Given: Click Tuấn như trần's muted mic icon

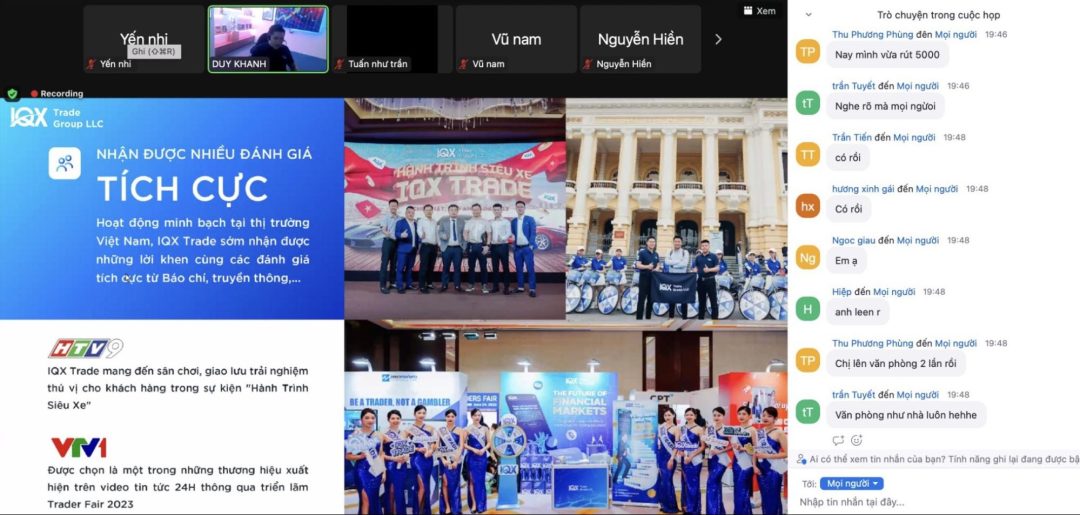Looking at the screenshot, I should [x=341, y=64].
